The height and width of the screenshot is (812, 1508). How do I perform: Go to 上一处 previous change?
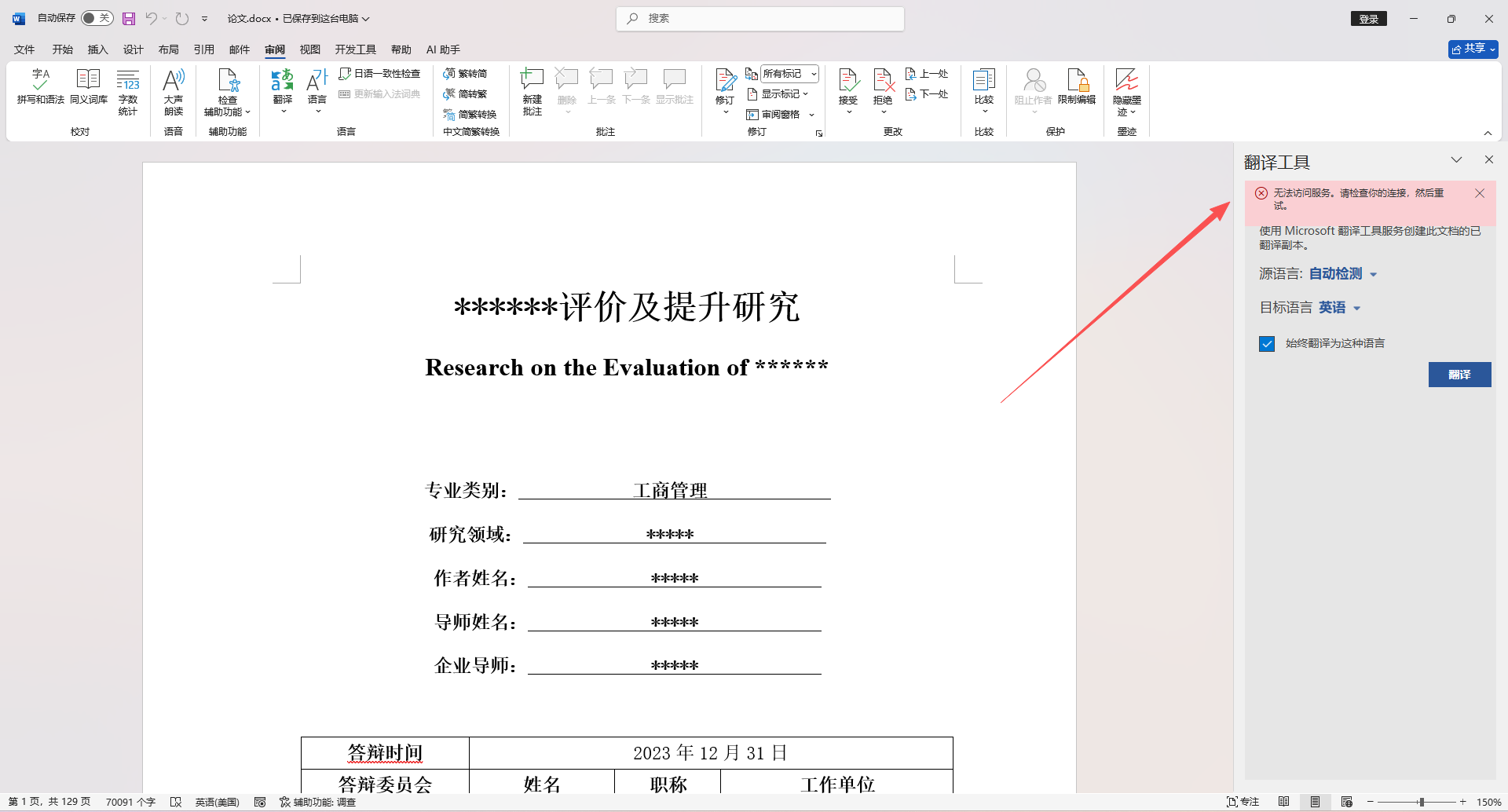pyautogui.click(x=927, y=74)
